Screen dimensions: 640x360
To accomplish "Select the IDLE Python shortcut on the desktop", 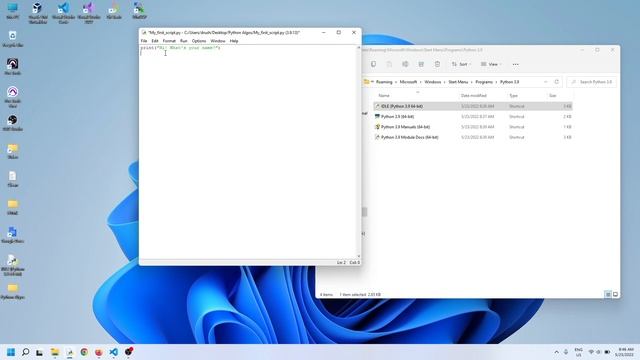I will pos(13,265).
